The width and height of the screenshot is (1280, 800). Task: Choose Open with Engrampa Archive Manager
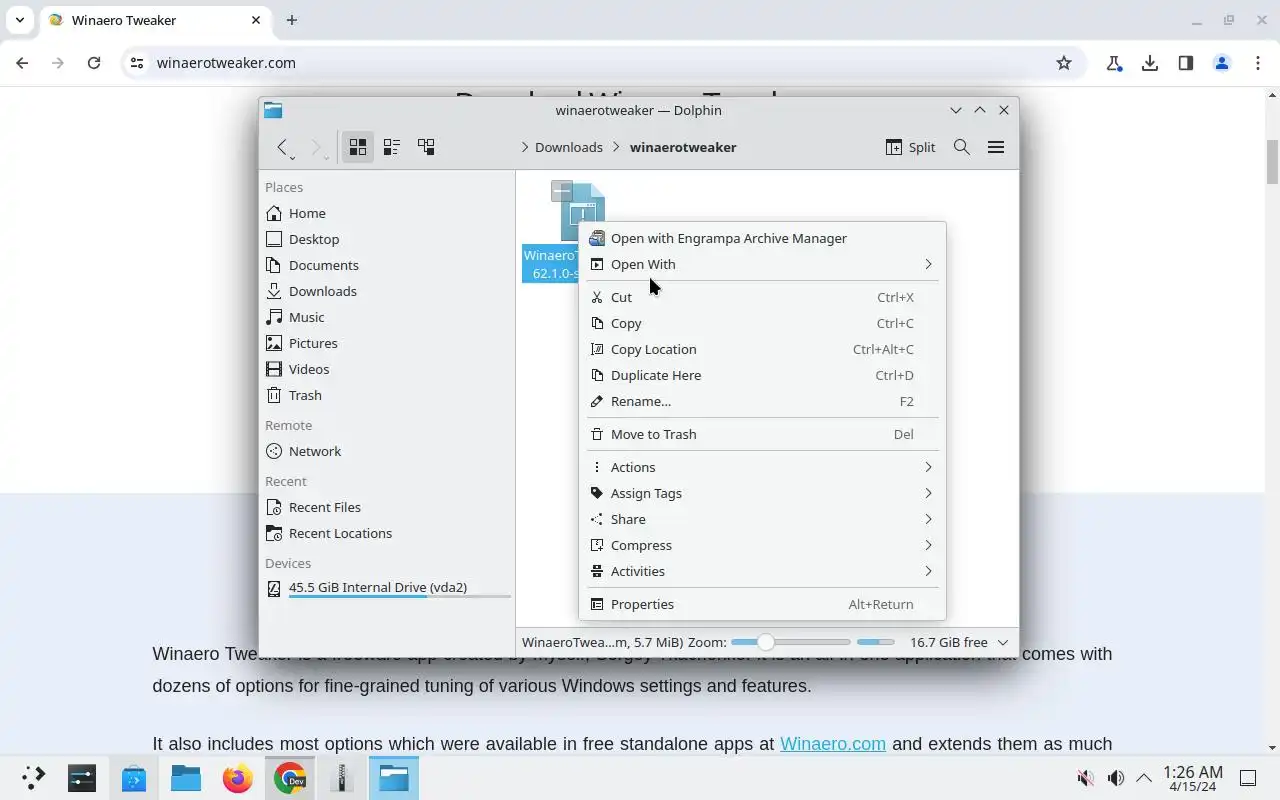762,238
